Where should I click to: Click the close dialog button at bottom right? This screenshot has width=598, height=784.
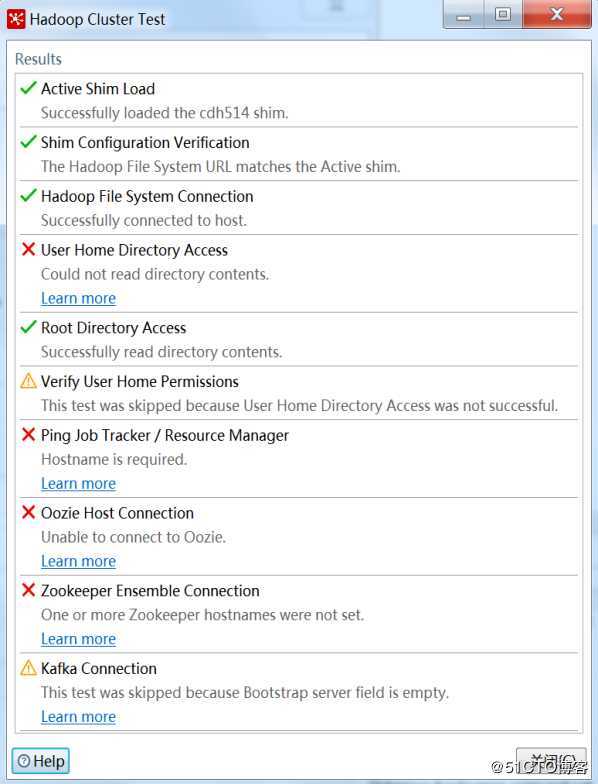click(552, 762)
